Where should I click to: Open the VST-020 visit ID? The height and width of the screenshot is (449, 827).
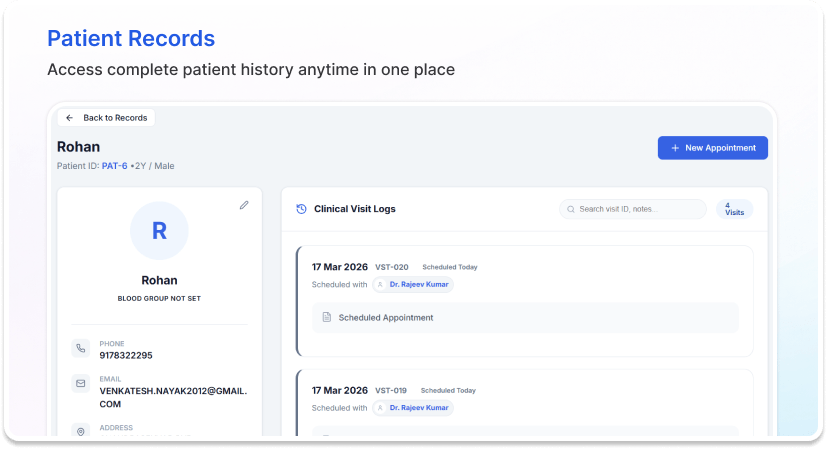pos(392,267)
